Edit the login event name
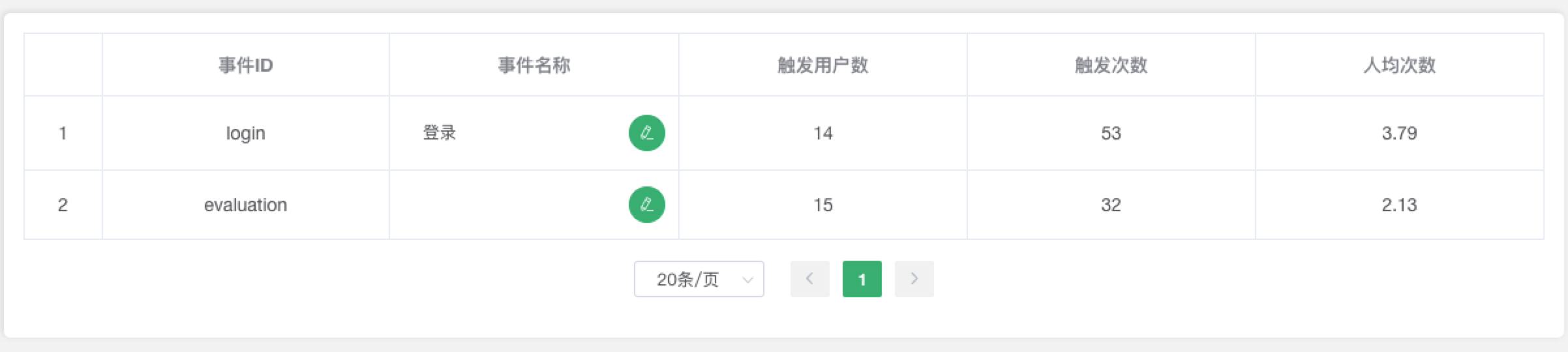Image resolution: width=1568 pixels, height=352 pixels. (646, 133)
